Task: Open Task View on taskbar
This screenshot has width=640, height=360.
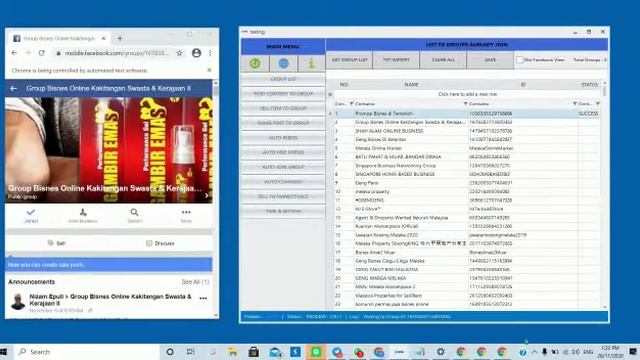Action: tap(191, 352)
